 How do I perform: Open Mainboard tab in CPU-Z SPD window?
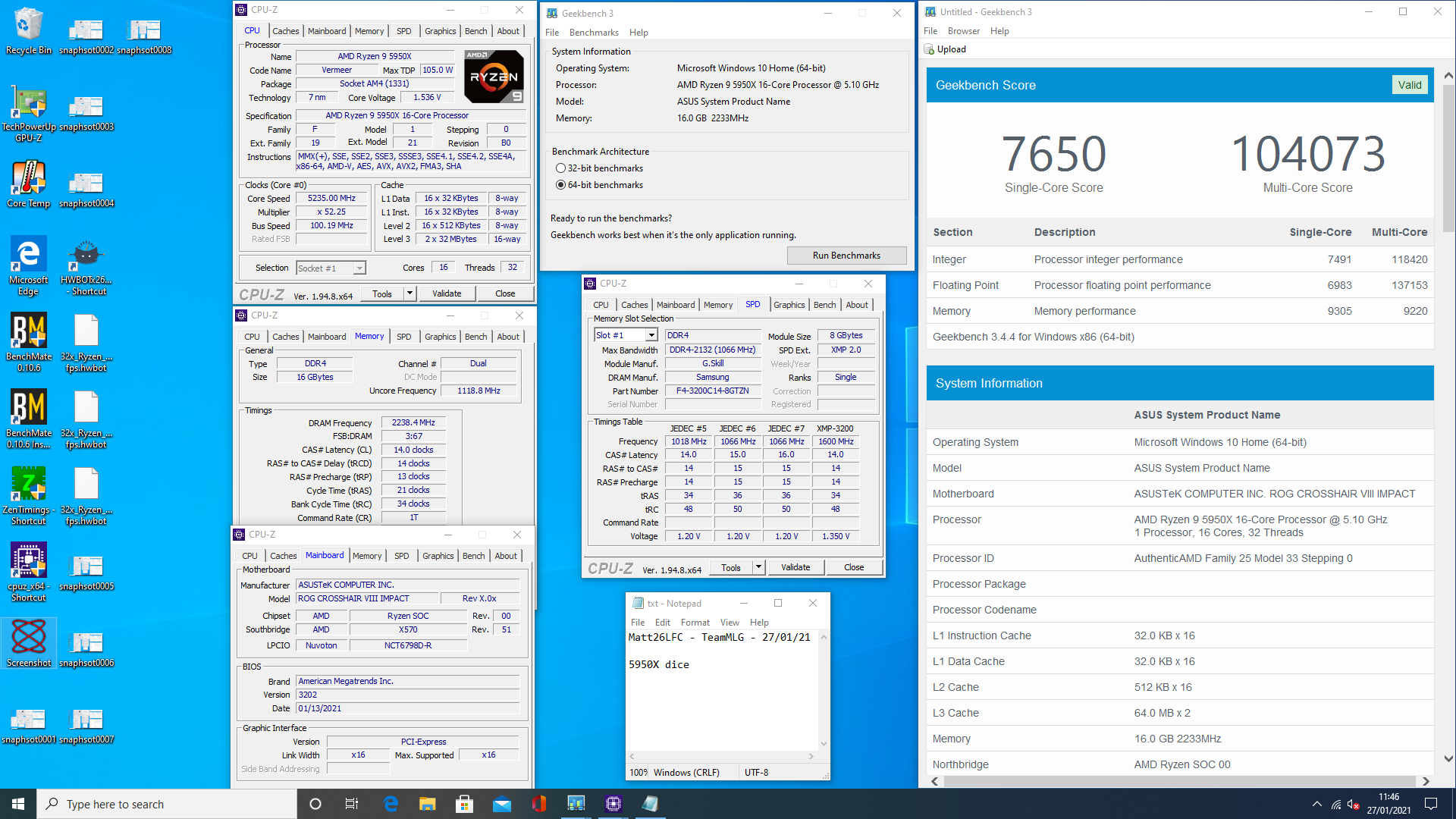tap(675, 305)
